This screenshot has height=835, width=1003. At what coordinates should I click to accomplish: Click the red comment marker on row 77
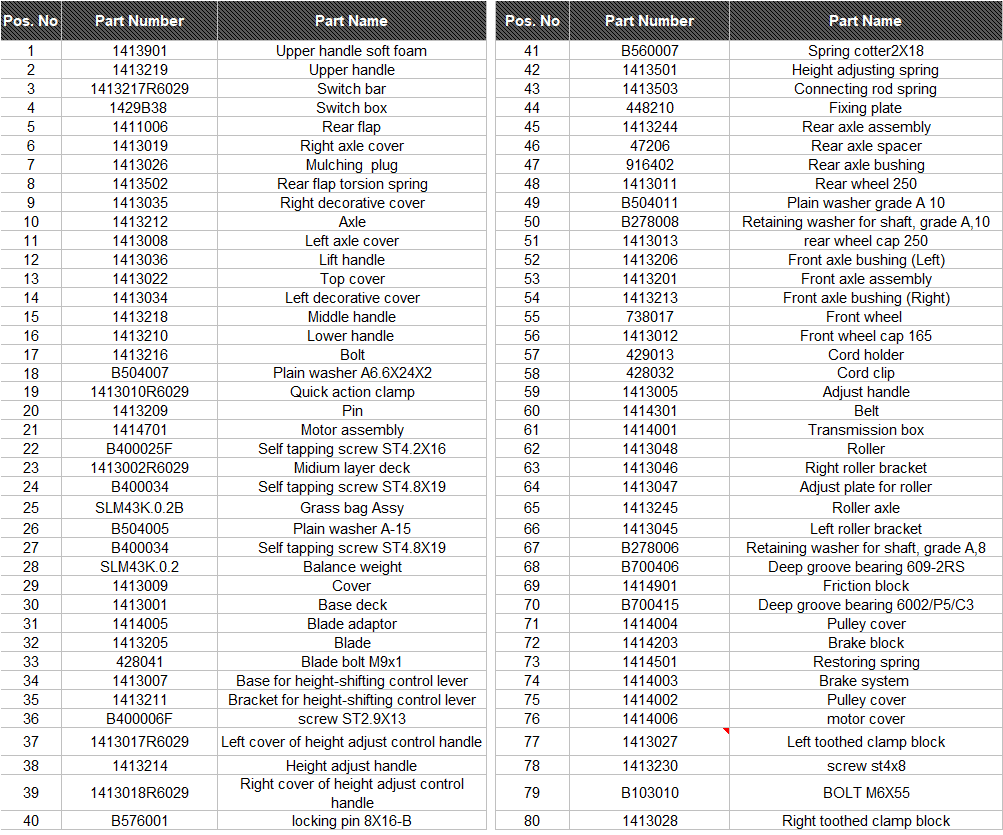click(726, 731)
